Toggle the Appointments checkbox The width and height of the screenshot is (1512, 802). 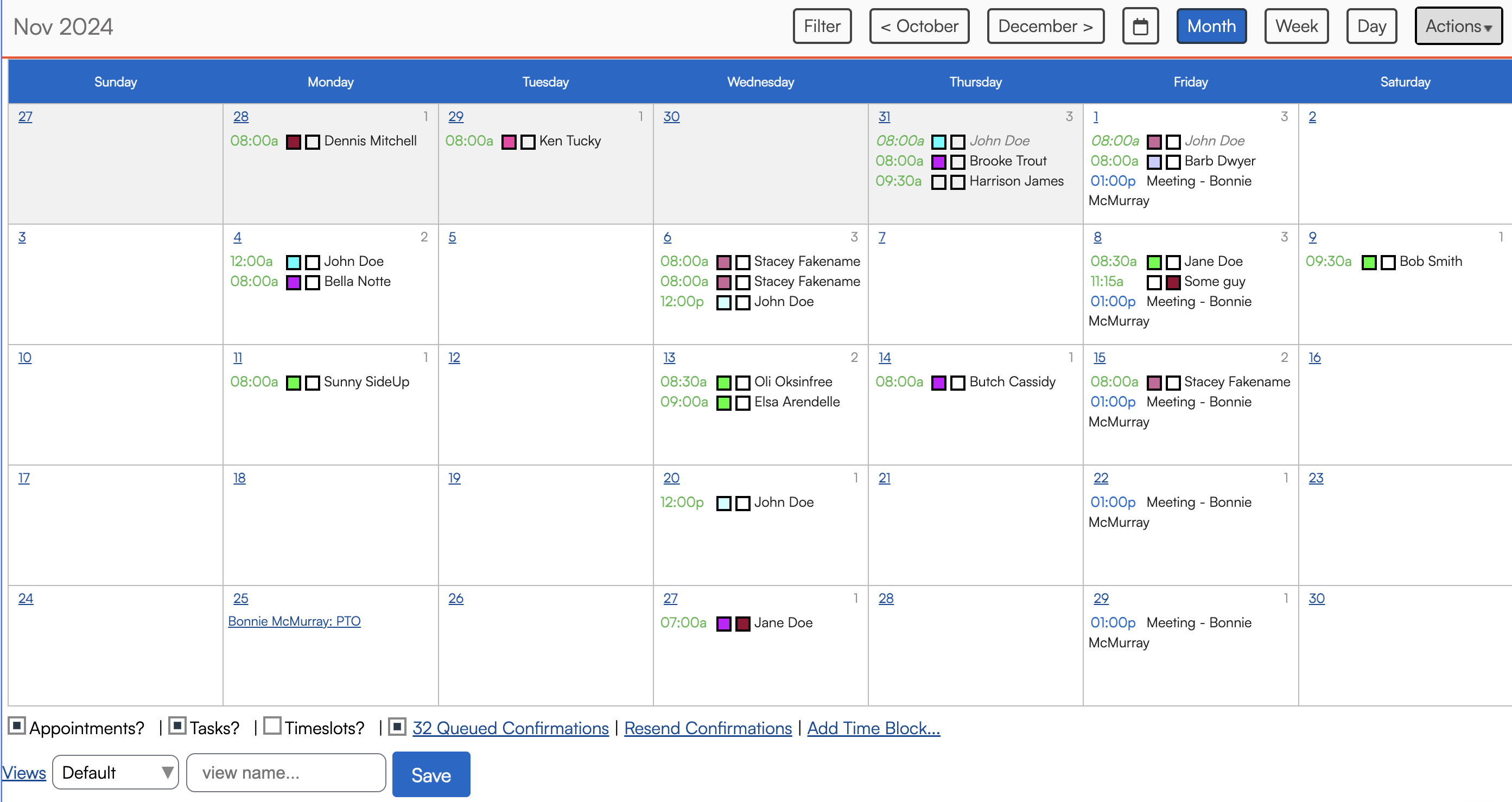click(x=16, y=727)
